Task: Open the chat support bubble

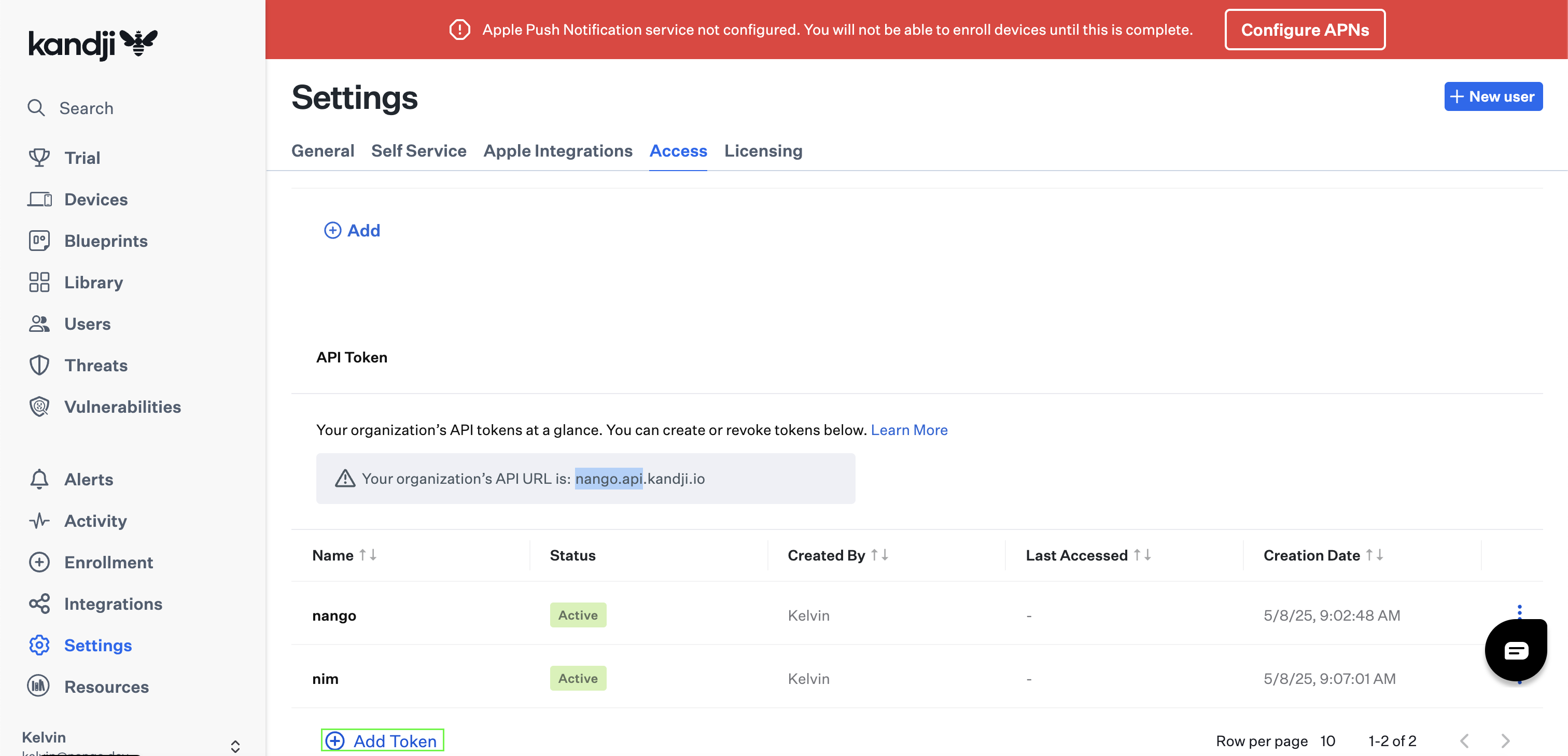Action: [x=1515, y=650]
